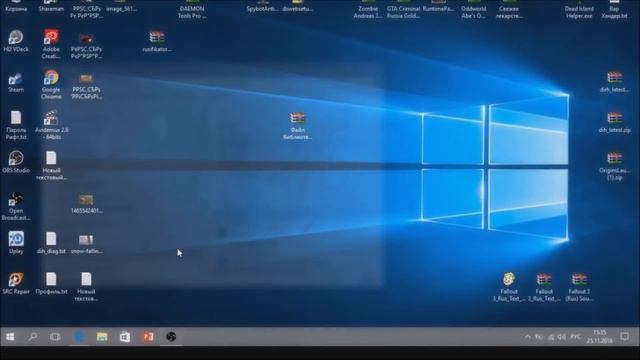640x360 pixels.
Task: Select the Fallout 3 (Rus) Sou archive
Action: 579,287
